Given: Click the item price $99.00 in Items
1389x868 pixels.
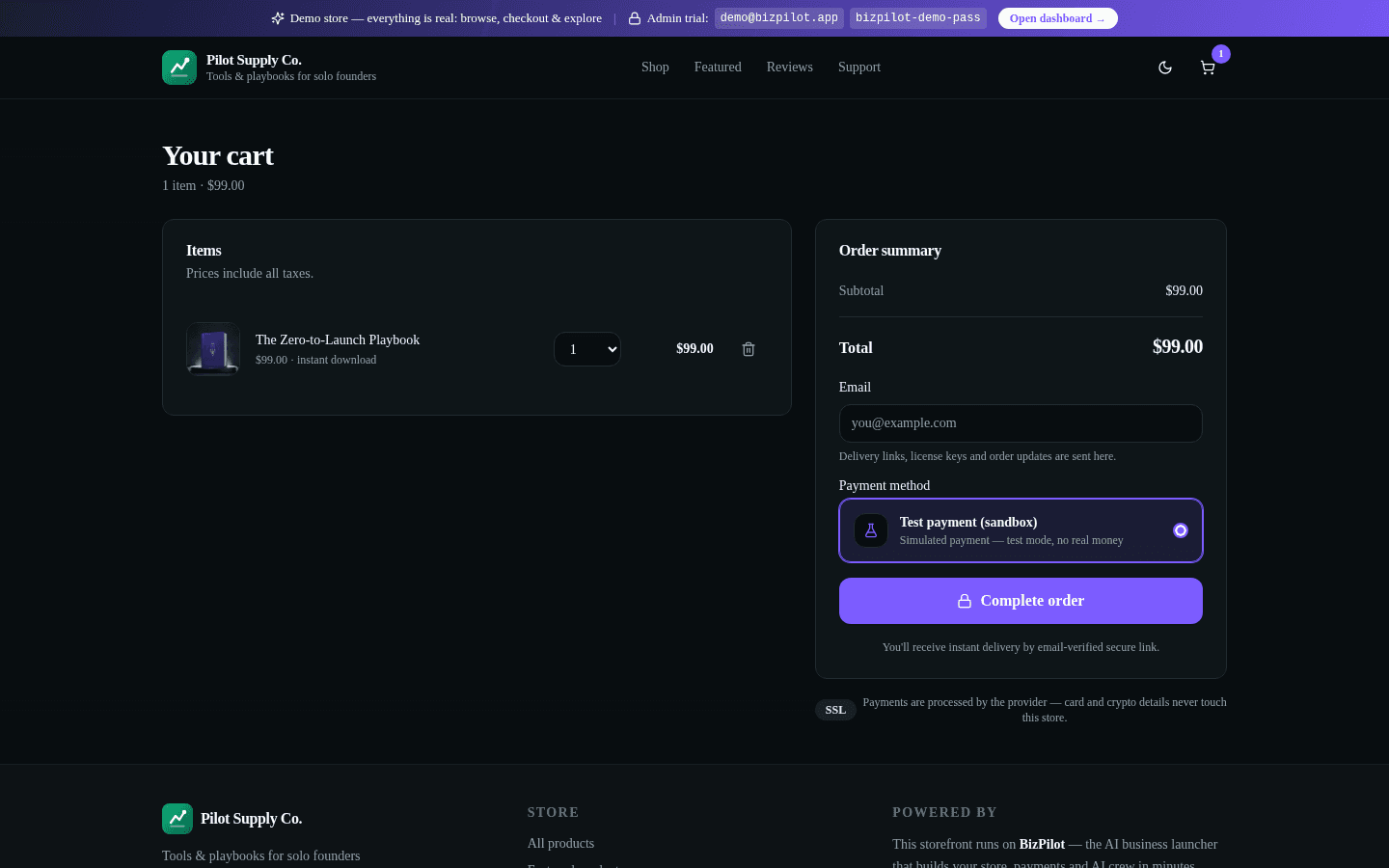Looking at the screenshot, I should (x=695, y=349).
